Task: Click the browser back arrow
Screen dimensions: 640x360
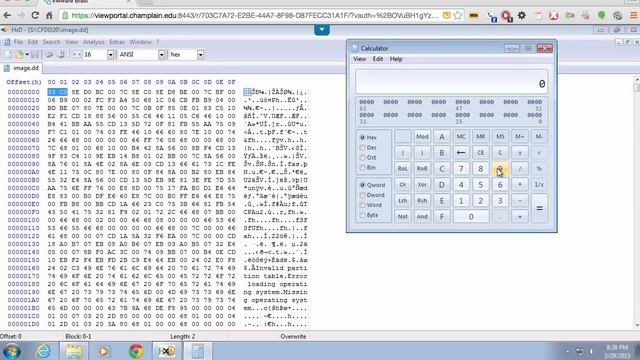Action: tap(7, 16)
